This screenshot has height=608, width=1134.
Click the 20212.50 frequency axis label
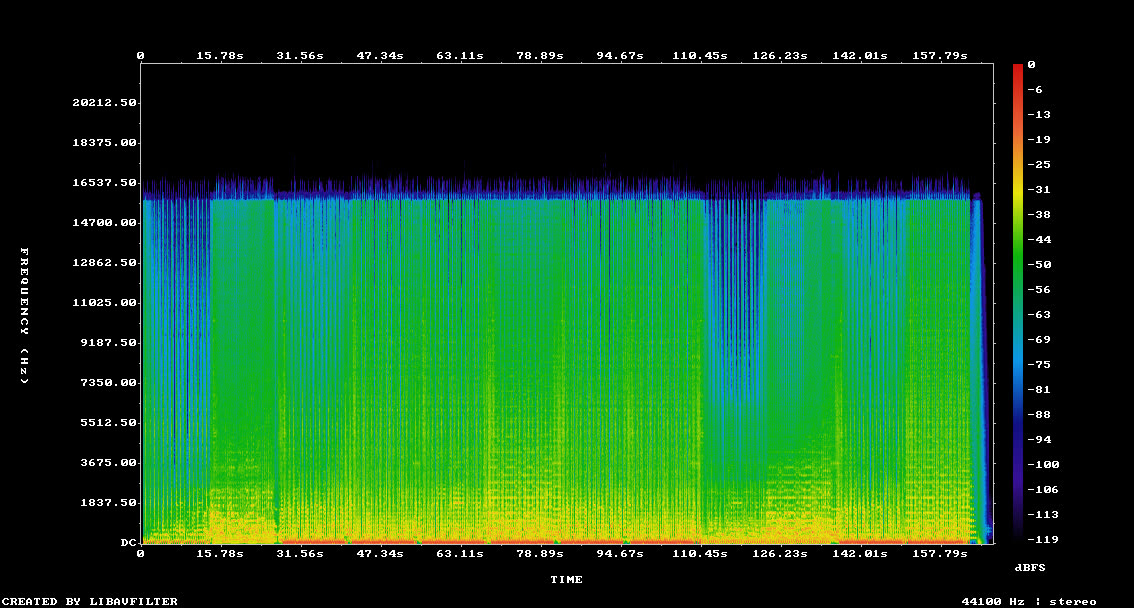pyautogui.click(x=105, y=103)
